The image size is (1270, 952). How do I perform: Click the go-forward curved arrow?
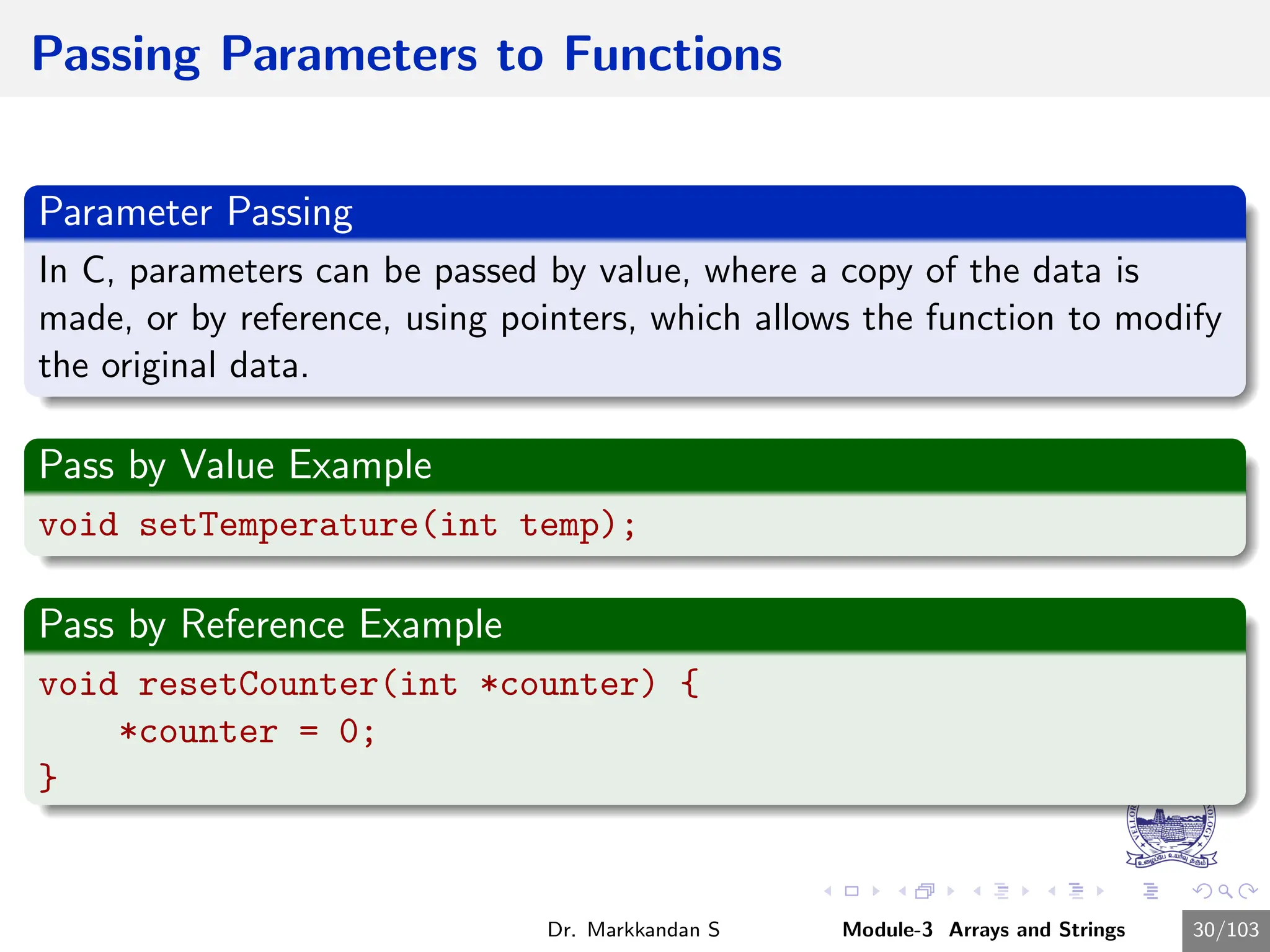point(1248,891)
